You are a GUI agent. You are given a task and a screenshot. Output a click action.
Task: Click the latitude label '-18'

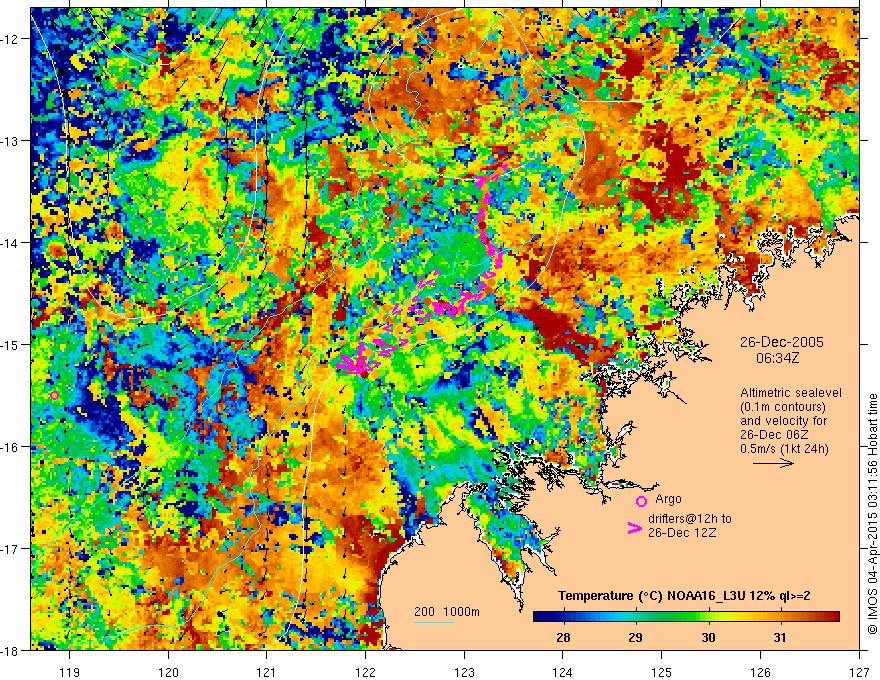tap(11, 651)
